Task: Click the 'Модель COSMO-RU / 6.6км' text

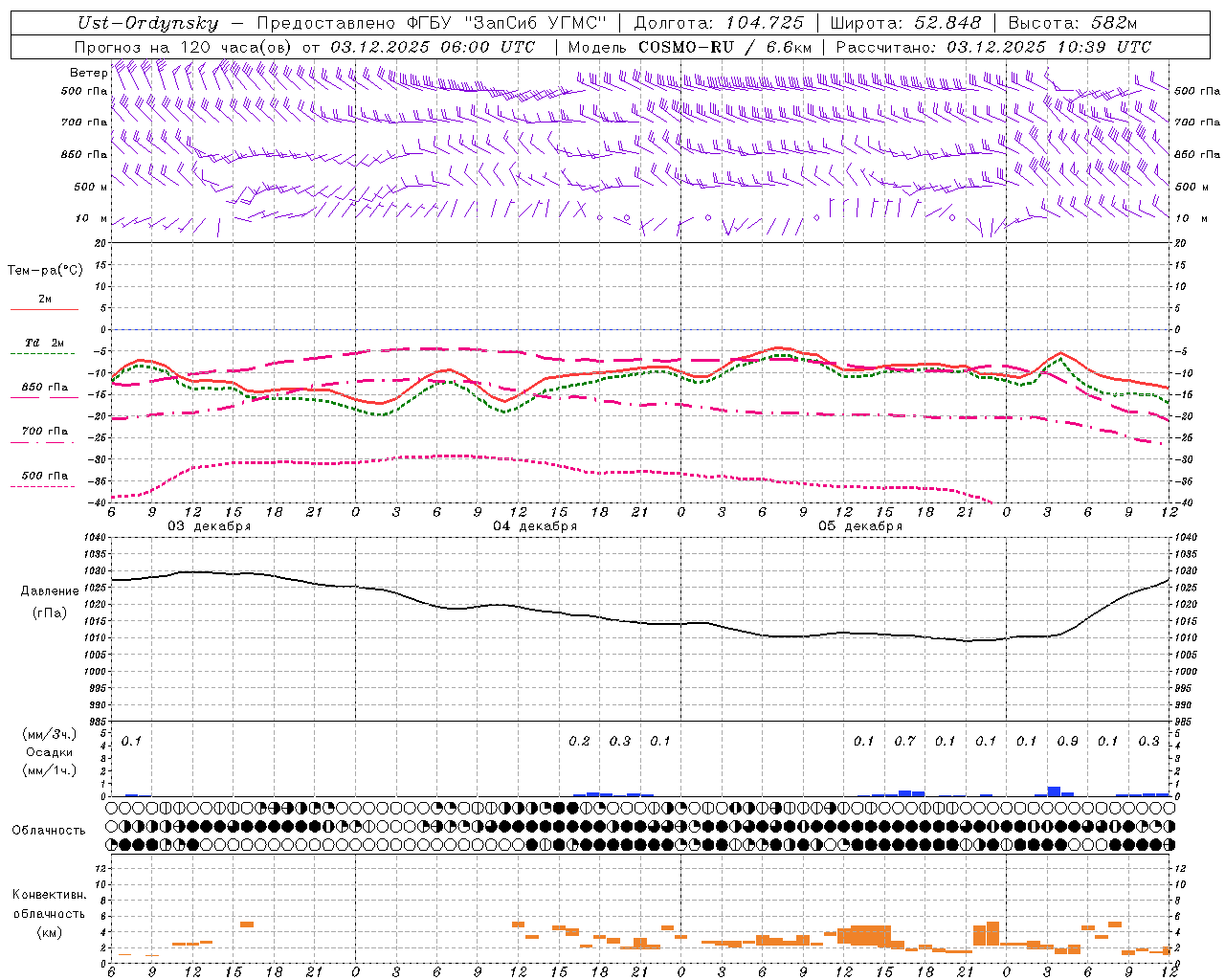Action: click(x=689, y=47)
